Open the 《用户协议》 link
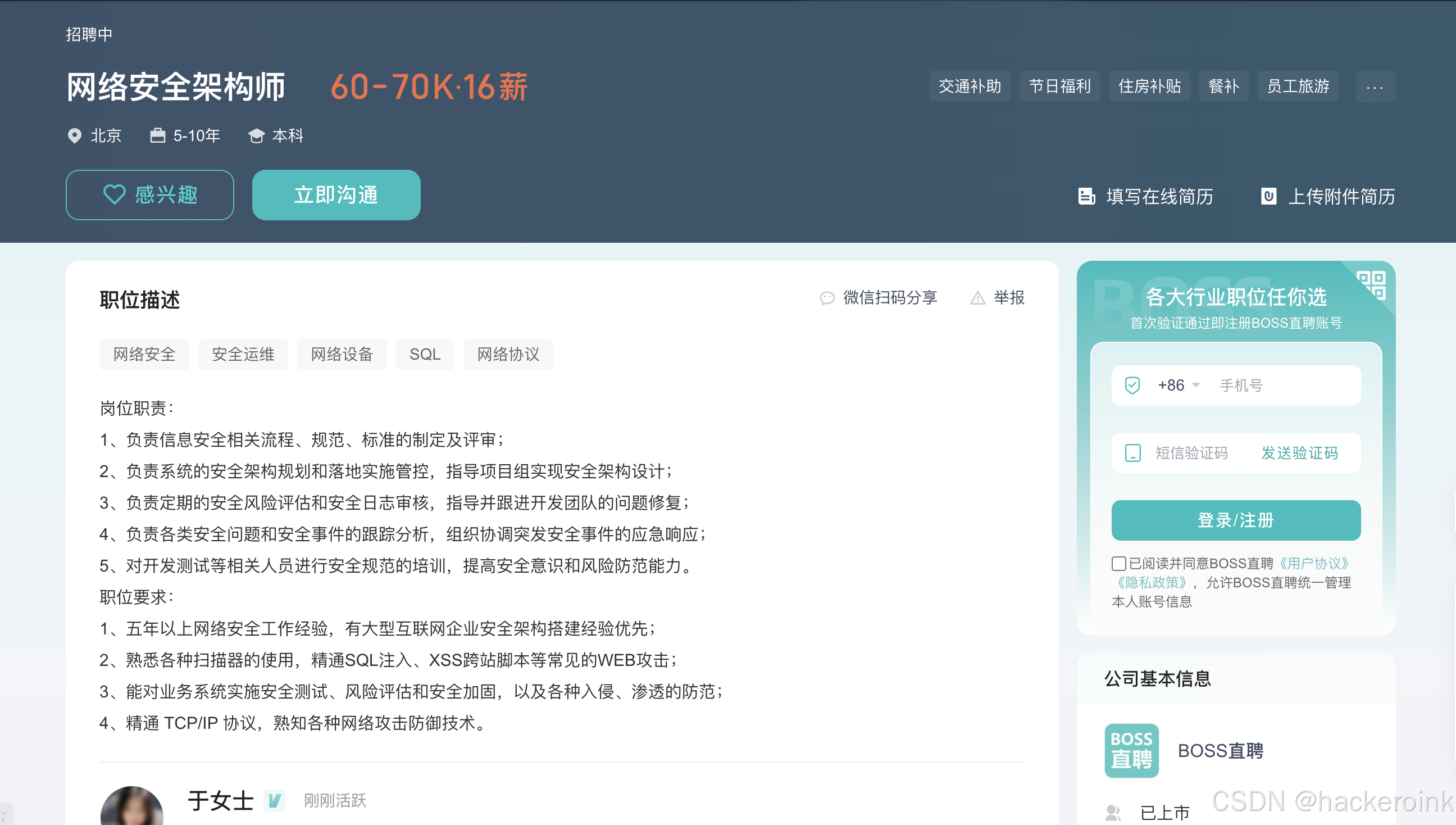Screen dimensions: 1456x825 click(1314, 563)
